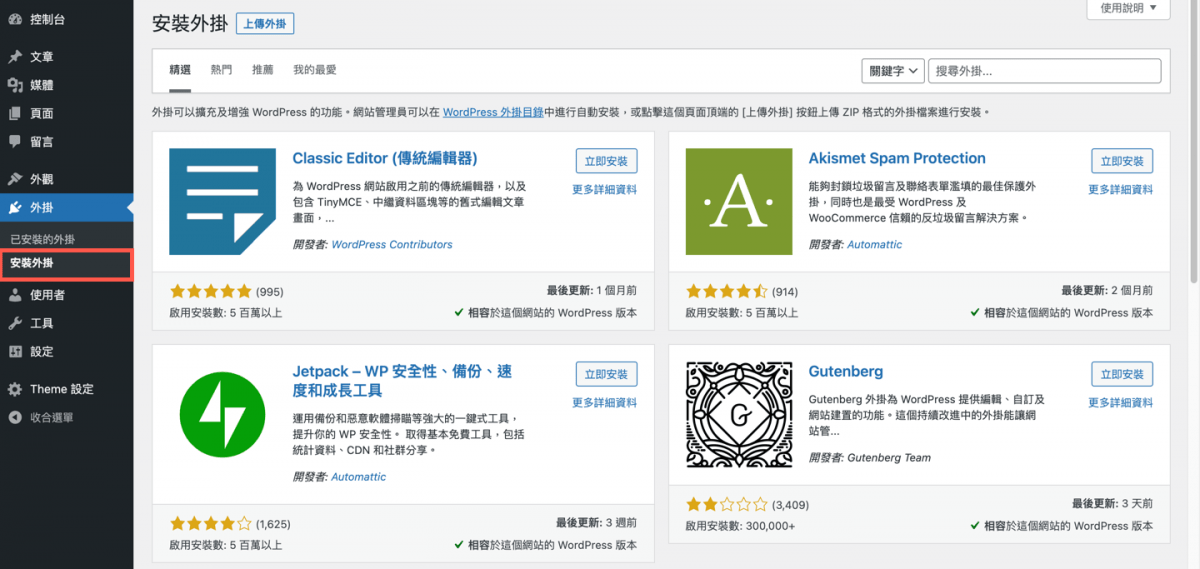This screenshot has width=1200, height=569.
Task: Click the gear icon beside Theme 設定
Action: (x=15, y=389)
